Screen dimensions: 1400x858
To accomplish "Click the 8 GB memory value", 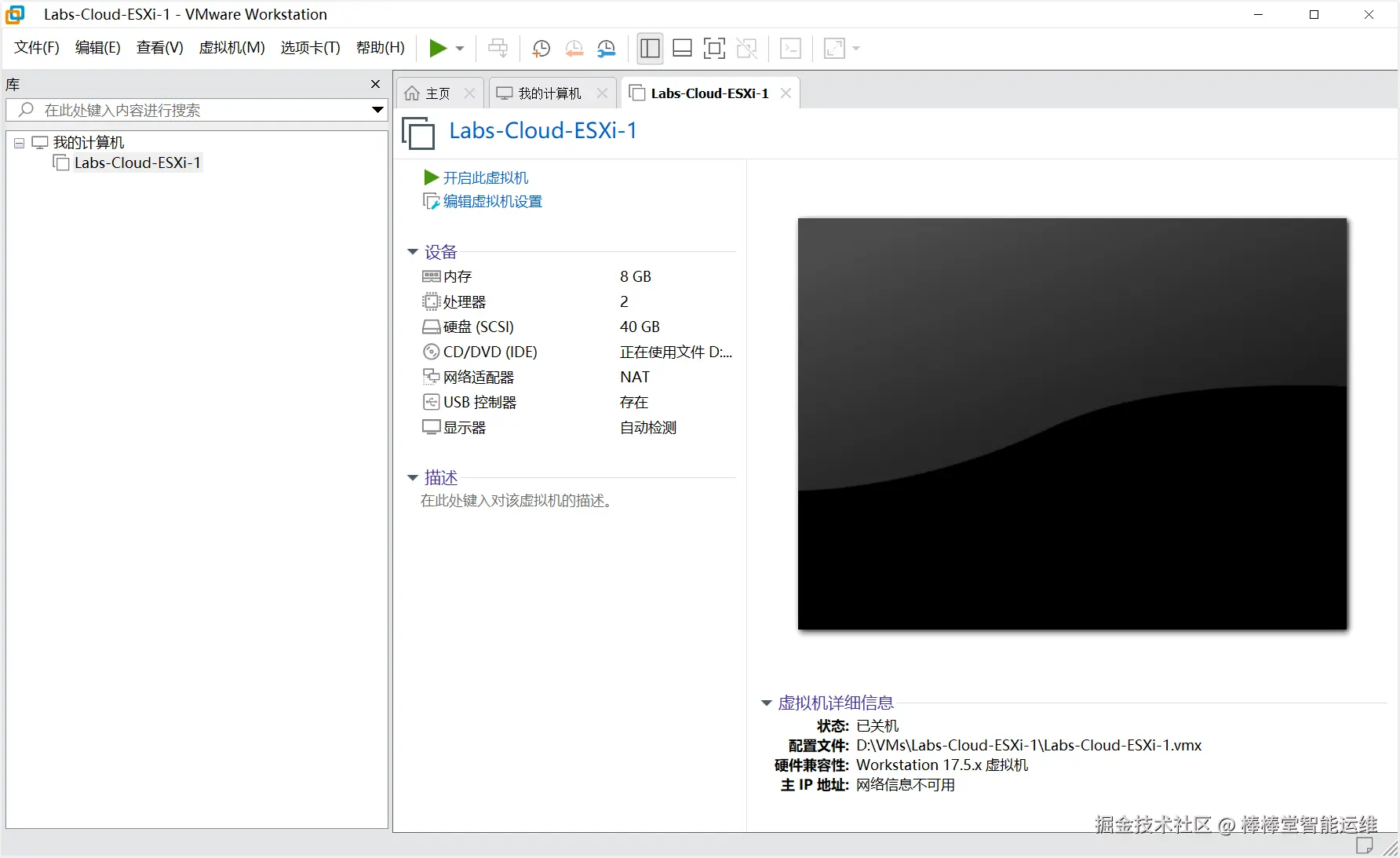I will 636,276.
